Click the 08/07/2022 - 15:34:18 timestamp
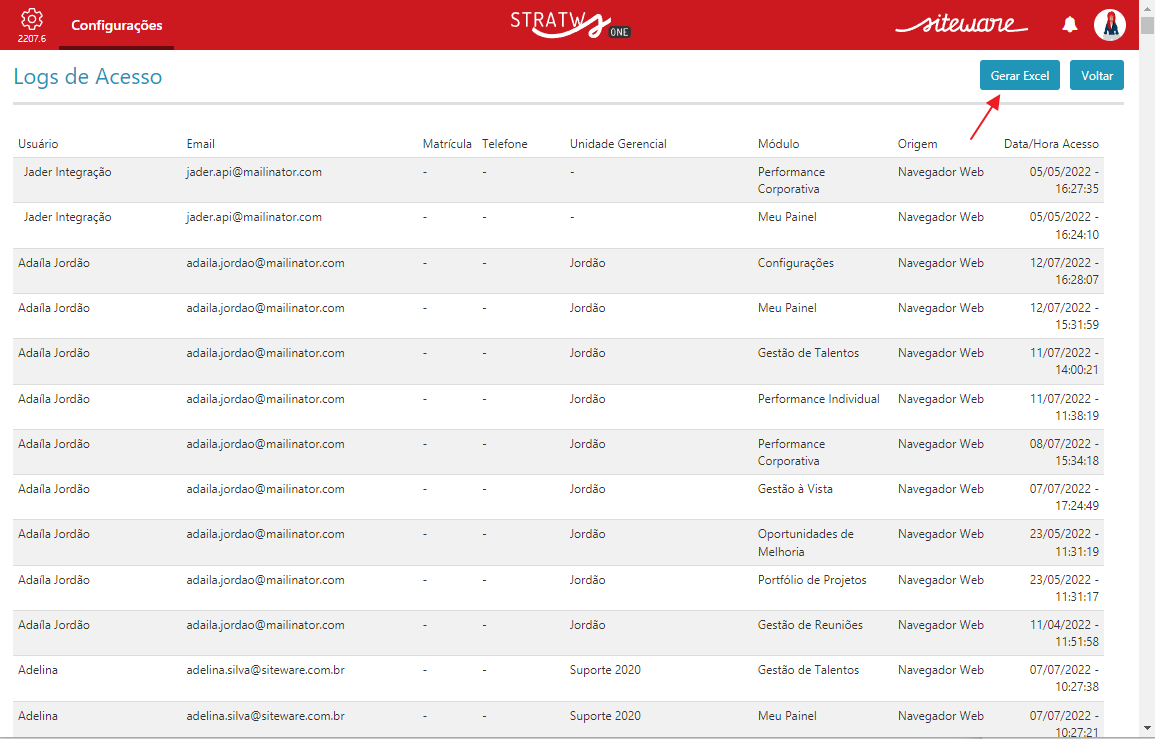This screenshot has height=739, width=1155. pos(1064,452)
